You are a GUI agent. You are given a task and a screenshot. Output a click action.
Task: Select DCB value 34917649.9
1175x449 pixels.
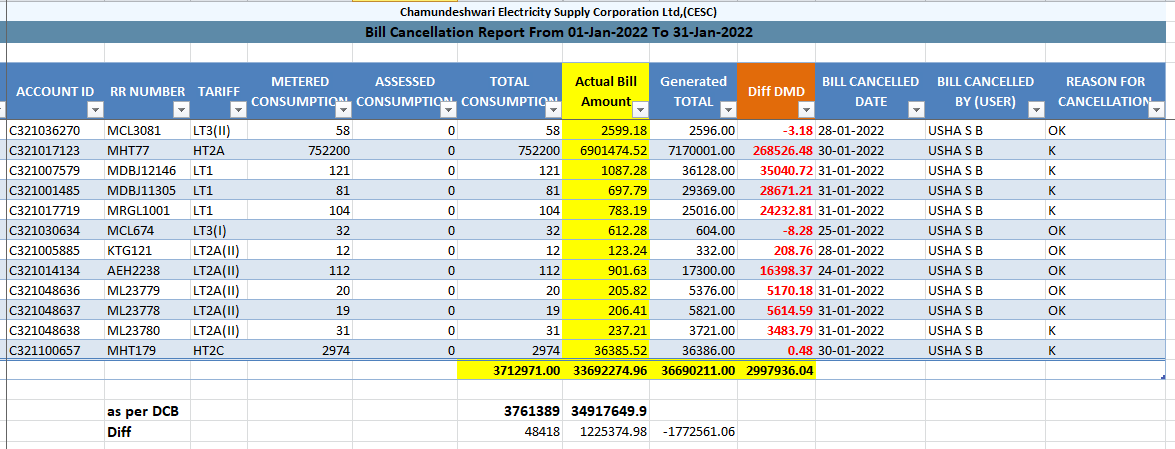click(606, 411)
